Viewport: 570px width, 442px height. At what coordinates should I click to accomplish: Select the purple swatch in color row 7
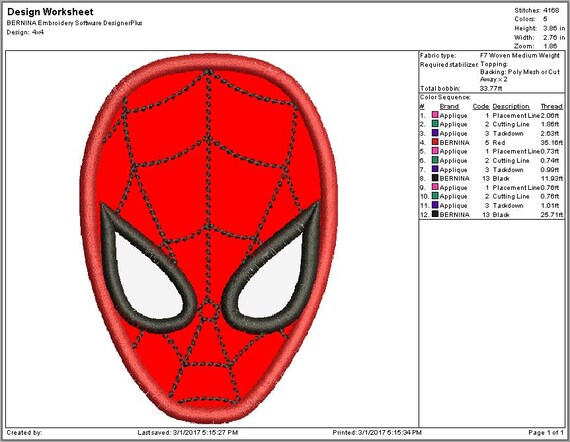pos(435,169)
